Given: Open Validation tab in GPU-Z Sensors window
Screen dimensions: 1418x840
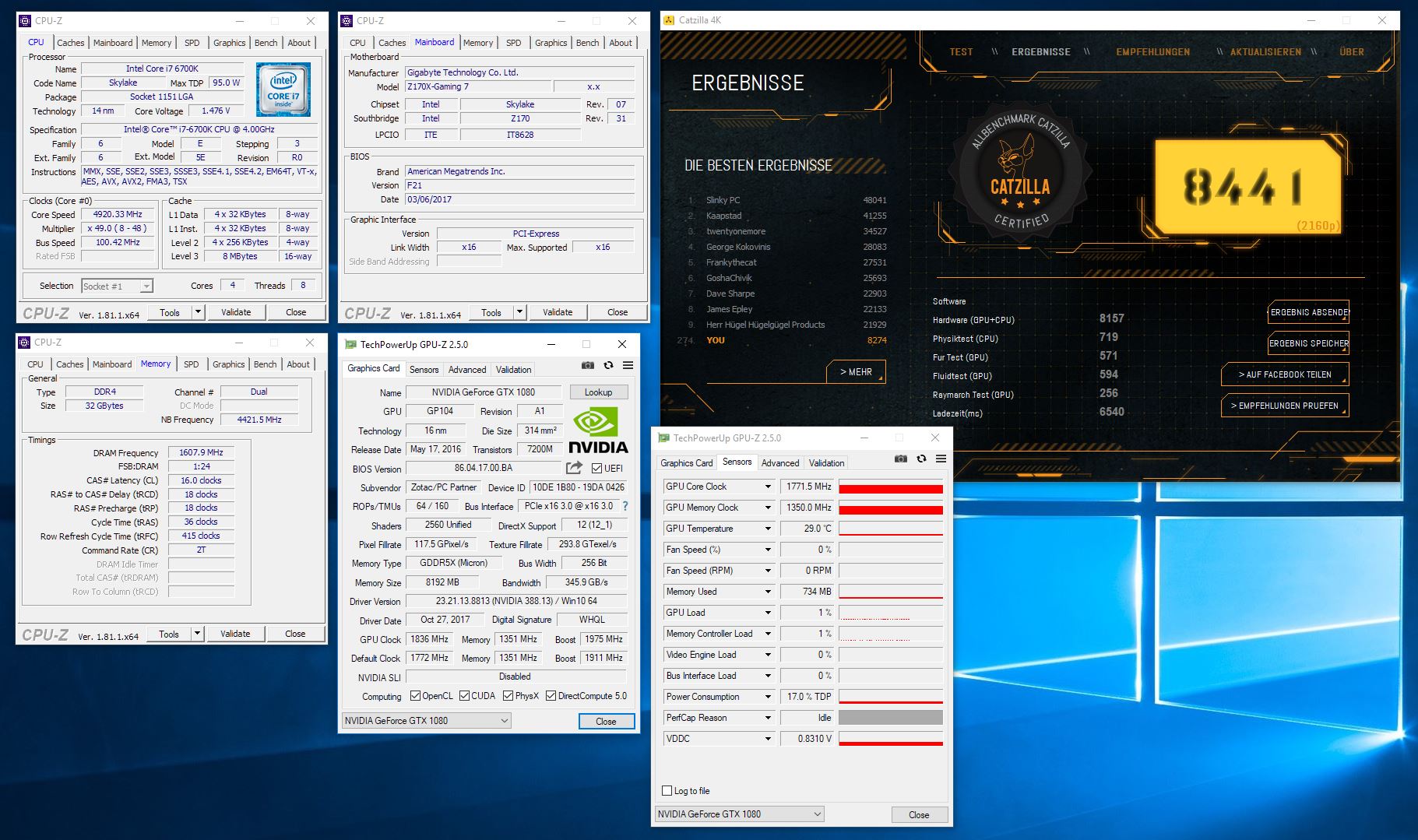Looking at the screenshot, I should 826,463.
